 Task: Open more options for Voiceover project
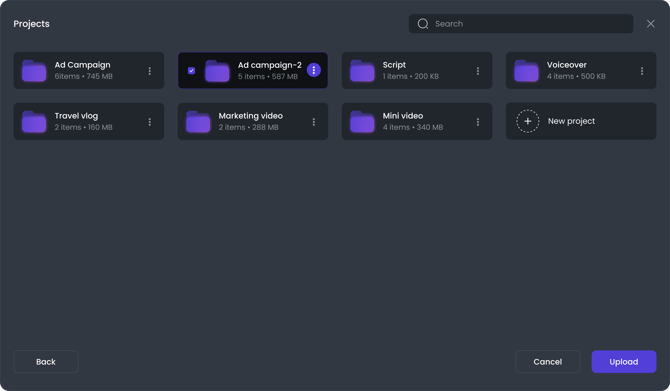(642, 71)
